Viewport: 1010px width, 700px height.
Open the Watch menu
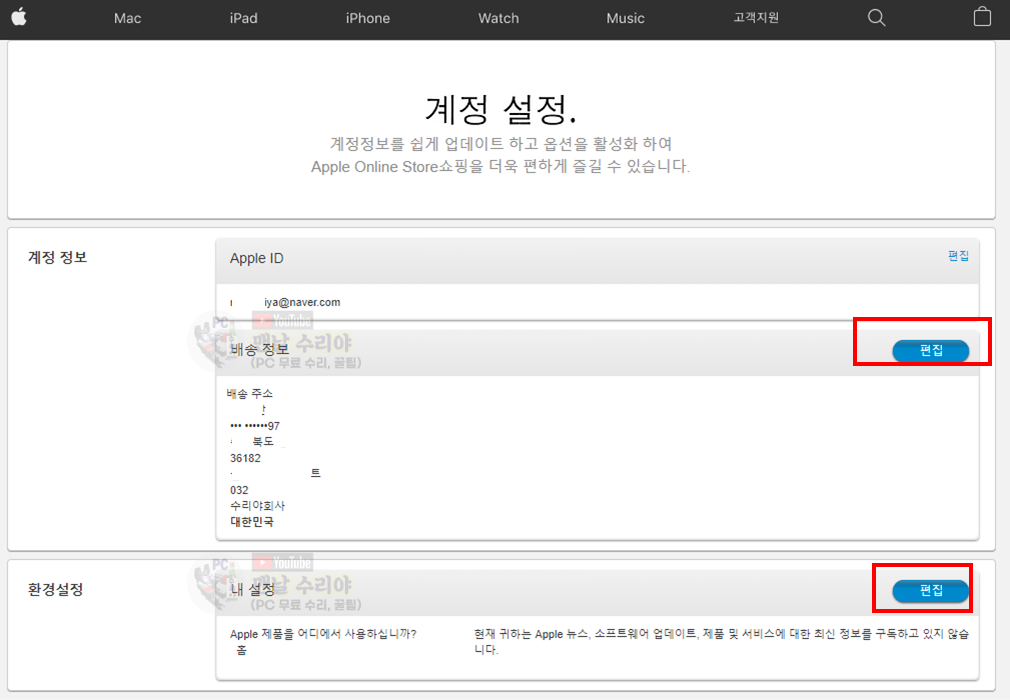pyautogui.click(x=499, y=18)
